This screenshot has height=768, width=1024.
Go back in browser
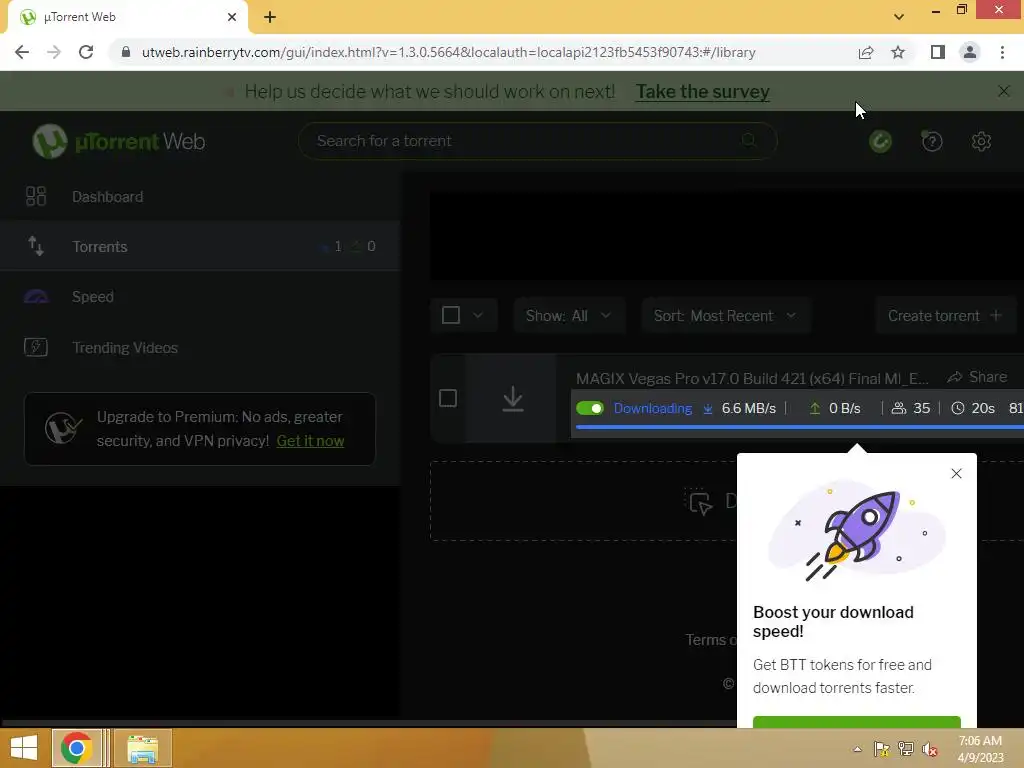[22, 52]
